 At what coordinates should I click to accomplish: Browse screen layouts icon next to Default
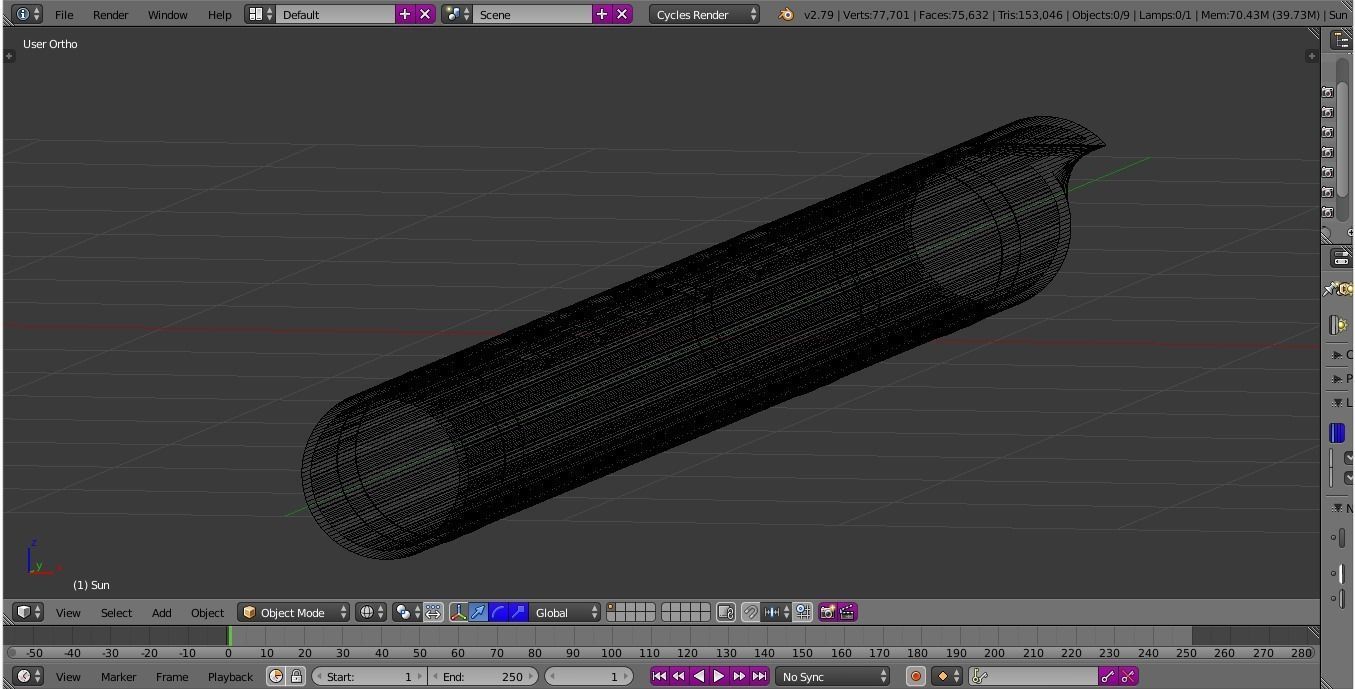(260, 14)
